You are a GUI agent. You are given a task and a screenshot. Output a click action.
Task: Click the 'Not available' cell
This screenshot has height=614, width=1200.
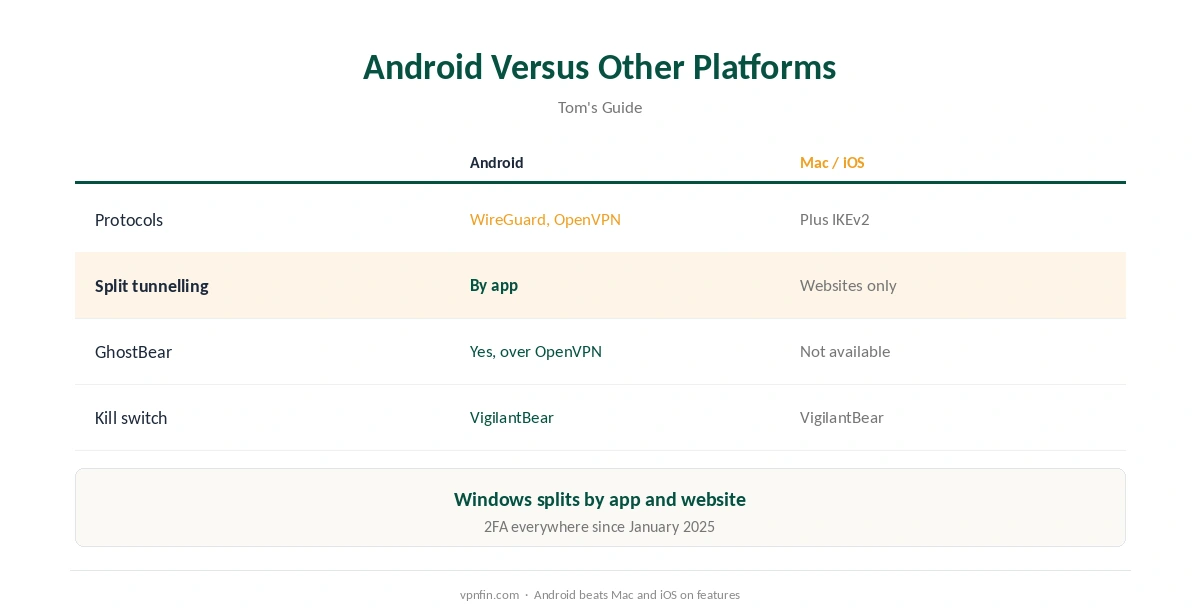point(845,352)
